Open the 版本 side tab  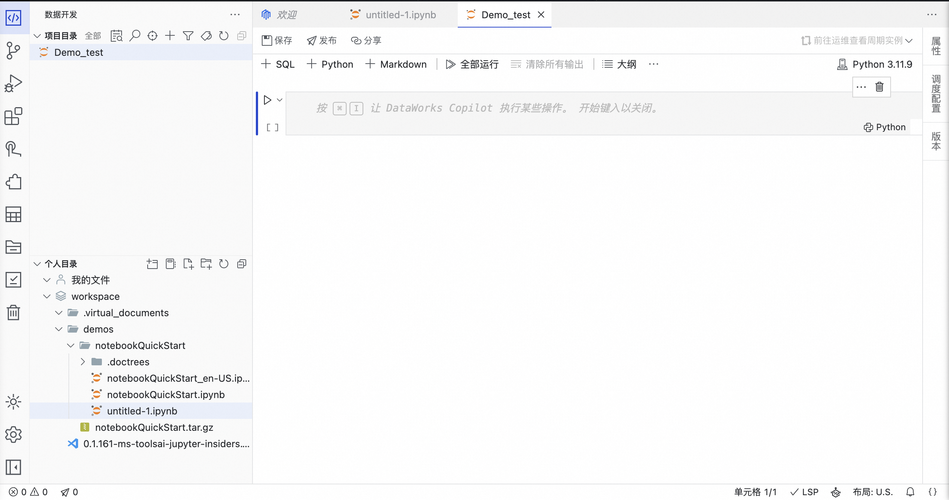click(x=936, y=140)
